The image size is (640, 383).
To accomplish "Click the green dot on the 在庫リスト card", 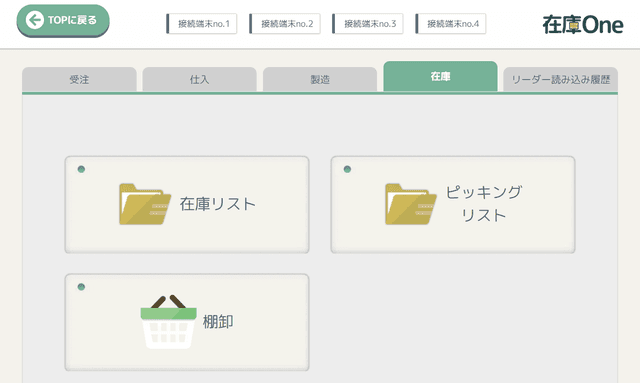I will [81, 169].
